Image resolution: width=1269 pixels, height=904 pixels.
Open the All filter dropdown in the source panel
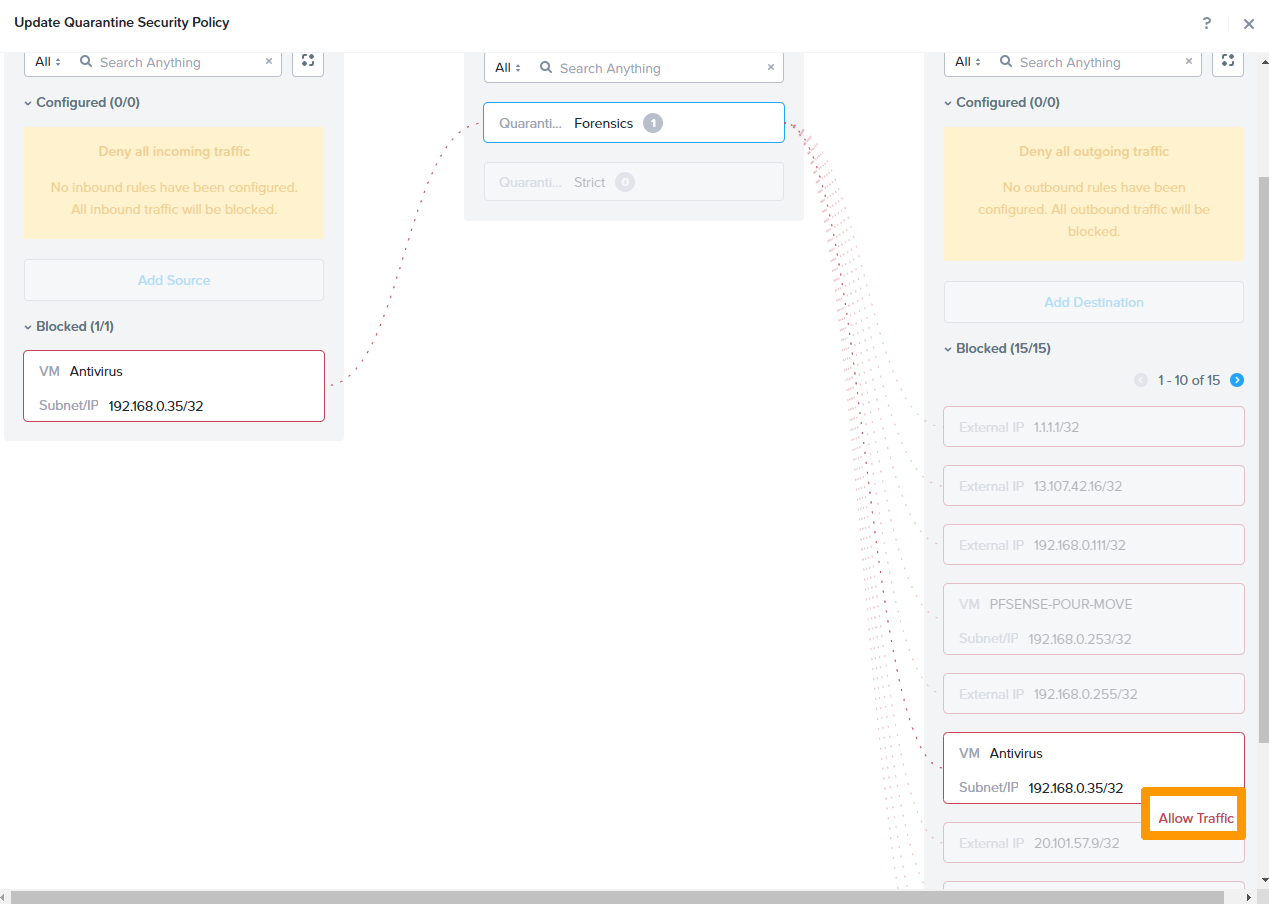46,61
